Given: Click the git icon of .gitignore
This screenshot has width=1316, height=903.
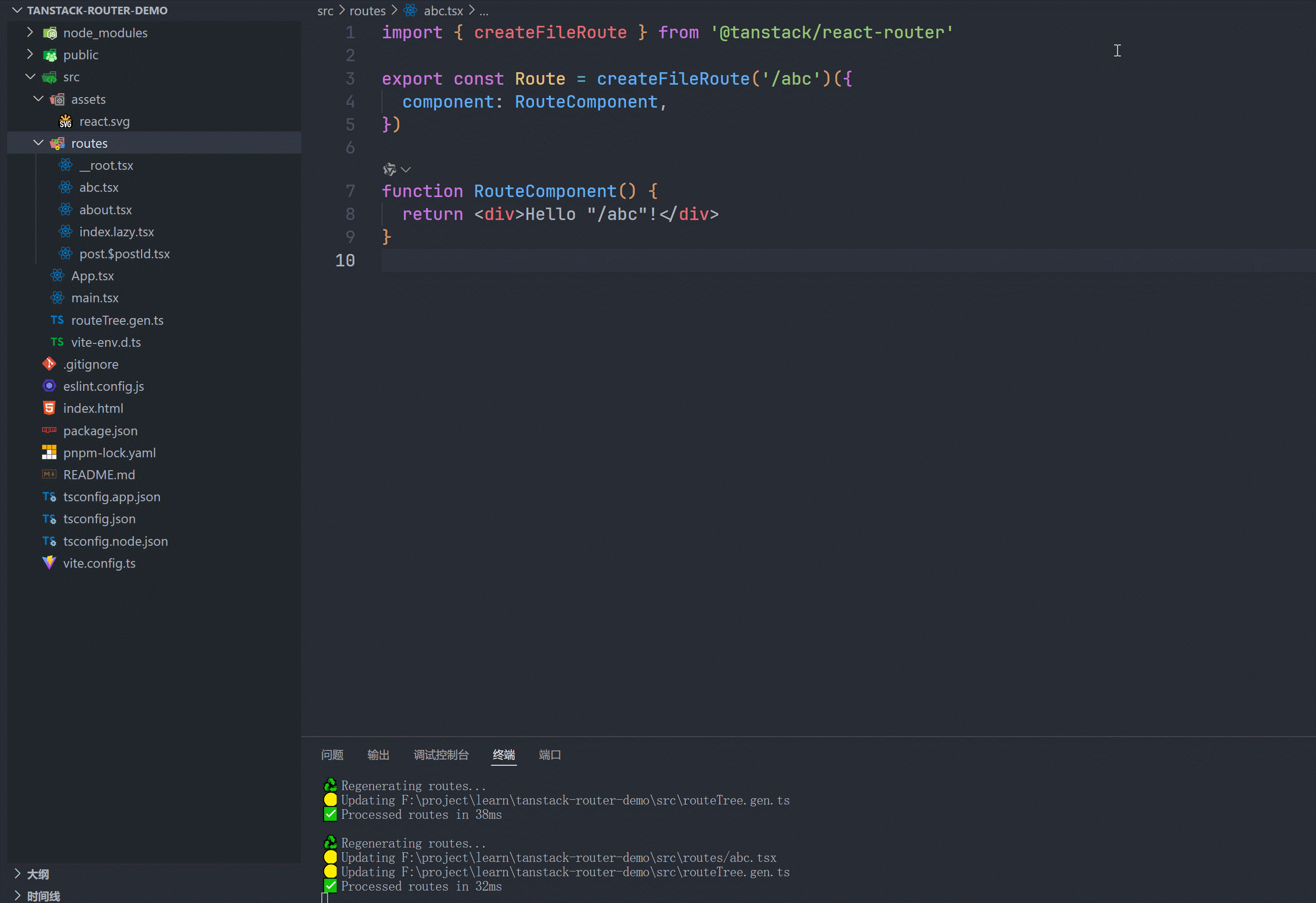Looking at the screenshot, I should click(x=49, y=363).
